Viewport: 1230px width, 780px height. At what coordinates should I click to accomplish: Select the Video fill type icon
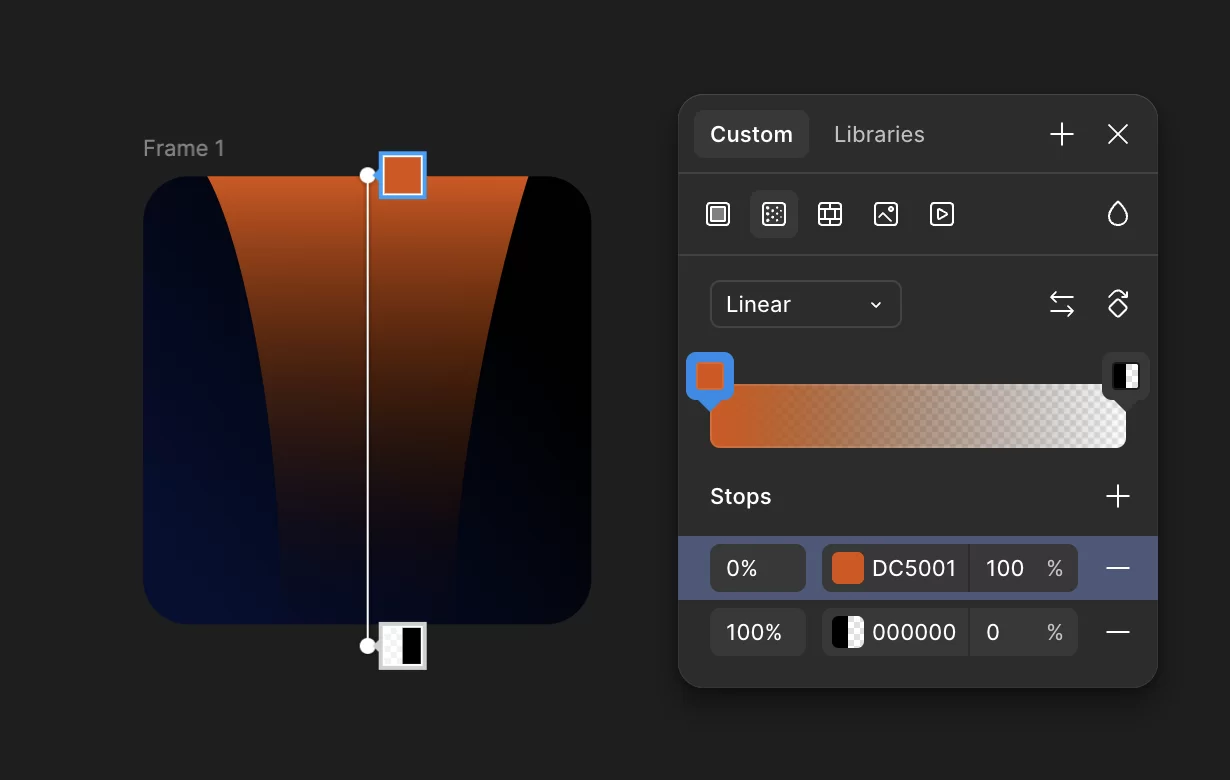click(x=942, y=214)
